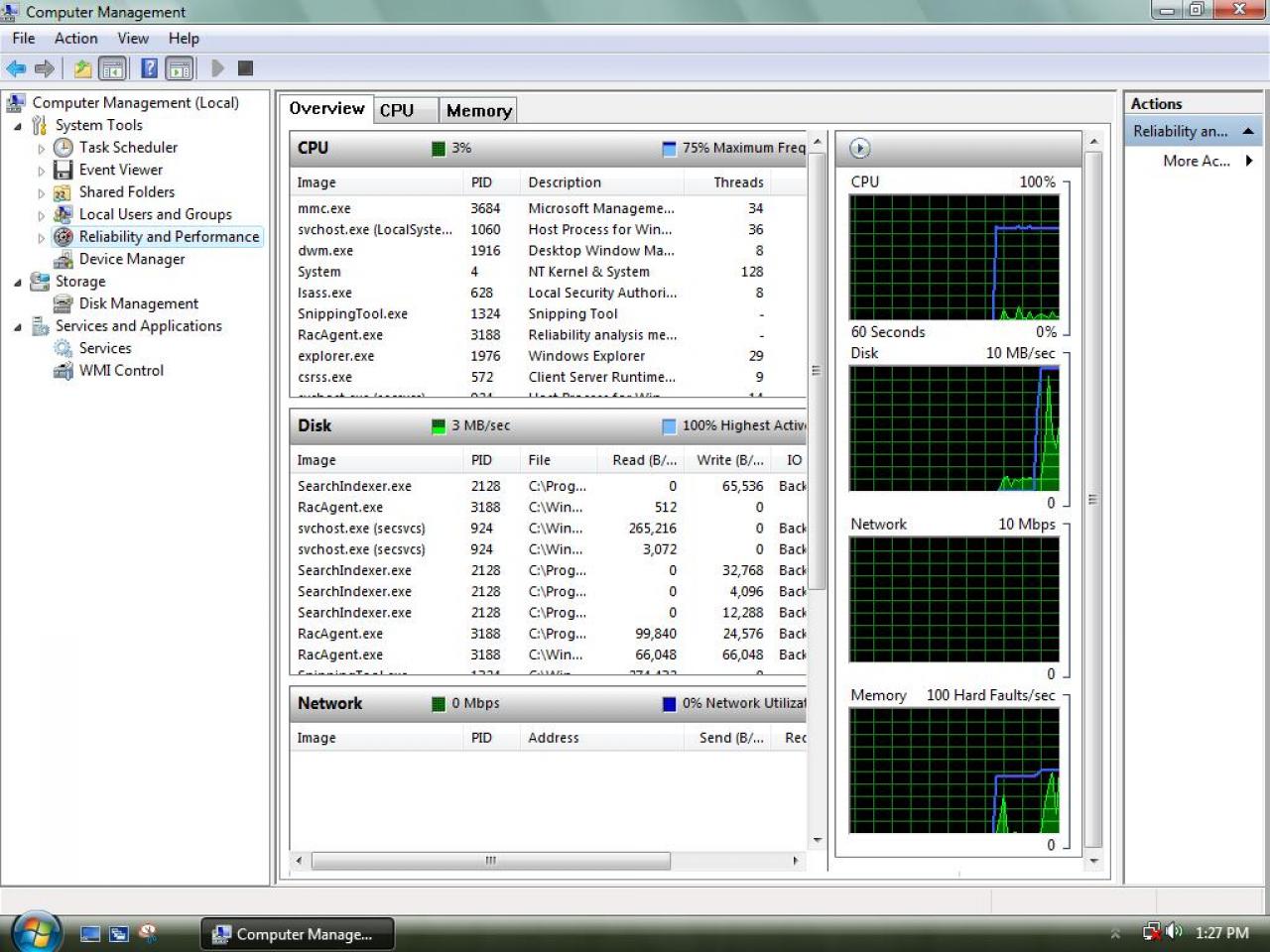The width and height of the screenshot is (1270, 952).
Task: Click the Device Manager icon
Action: point(63,259)
